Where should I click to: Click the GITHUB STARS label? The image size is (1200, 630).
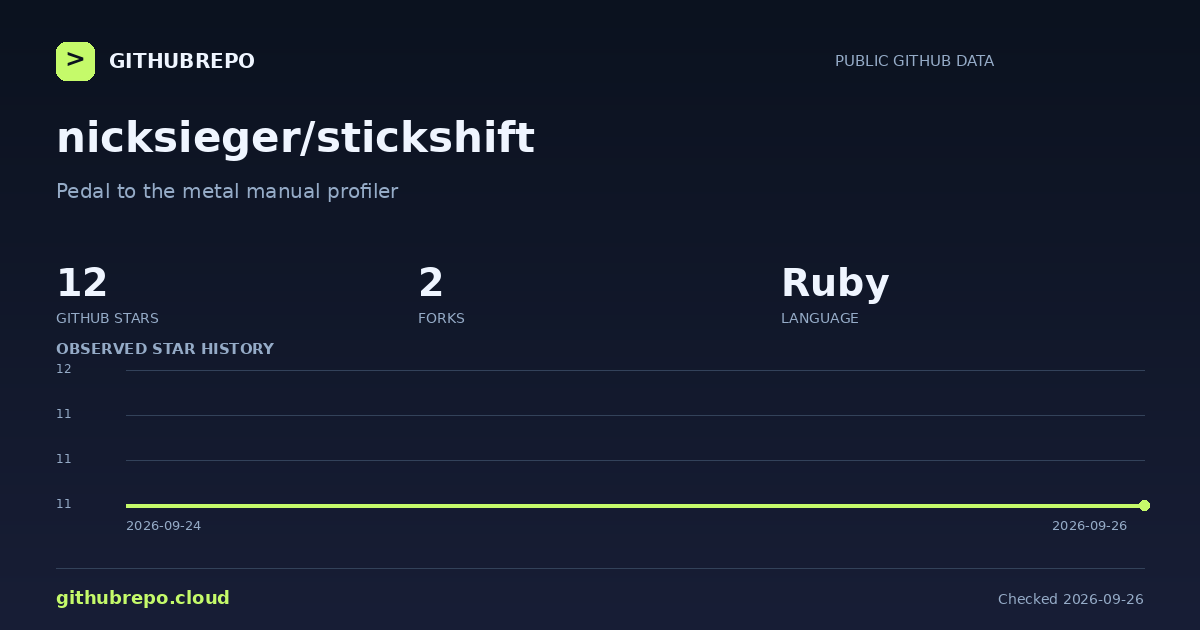click(107, 318)
